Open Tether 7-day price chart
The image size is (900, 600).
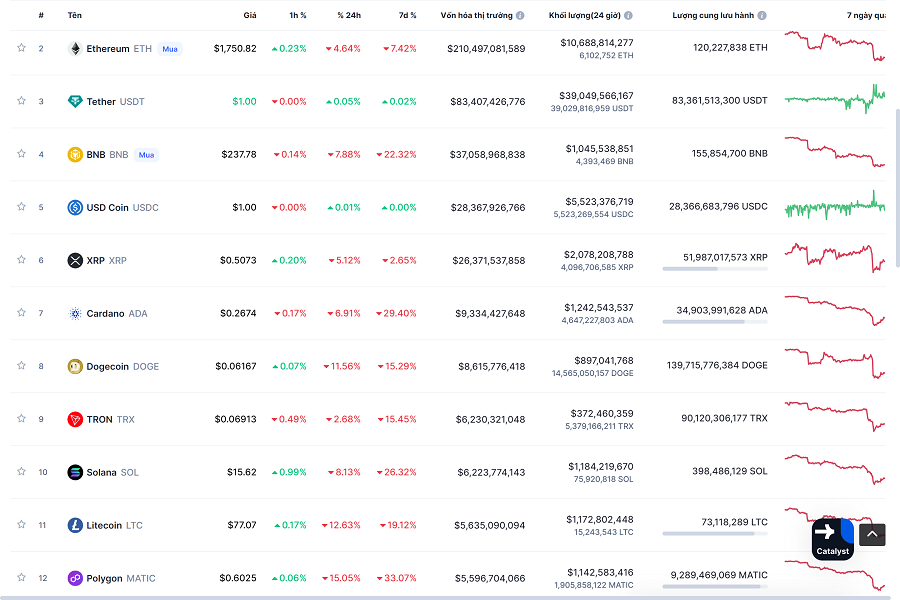tap(835, 99)
